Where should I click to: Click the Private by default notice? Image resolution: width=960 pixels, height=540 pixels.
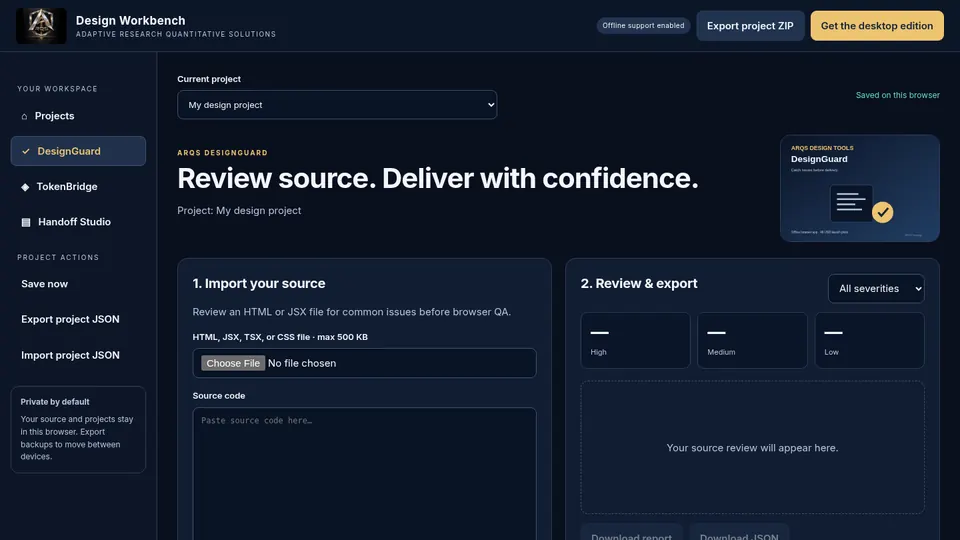(x=78, y=429)
